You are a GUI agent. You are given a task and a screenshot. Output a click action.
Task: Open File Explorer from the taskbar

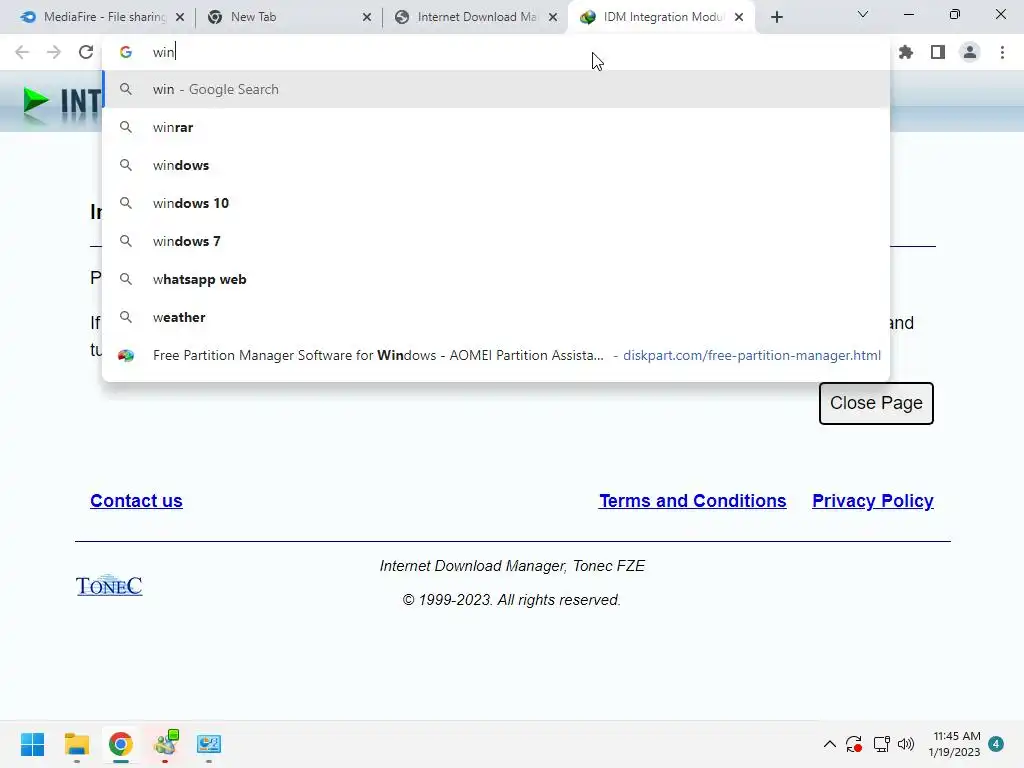point(76,744)
